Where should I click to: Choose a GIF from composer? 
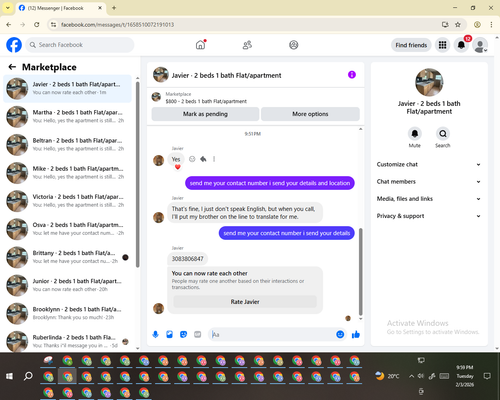198,334
